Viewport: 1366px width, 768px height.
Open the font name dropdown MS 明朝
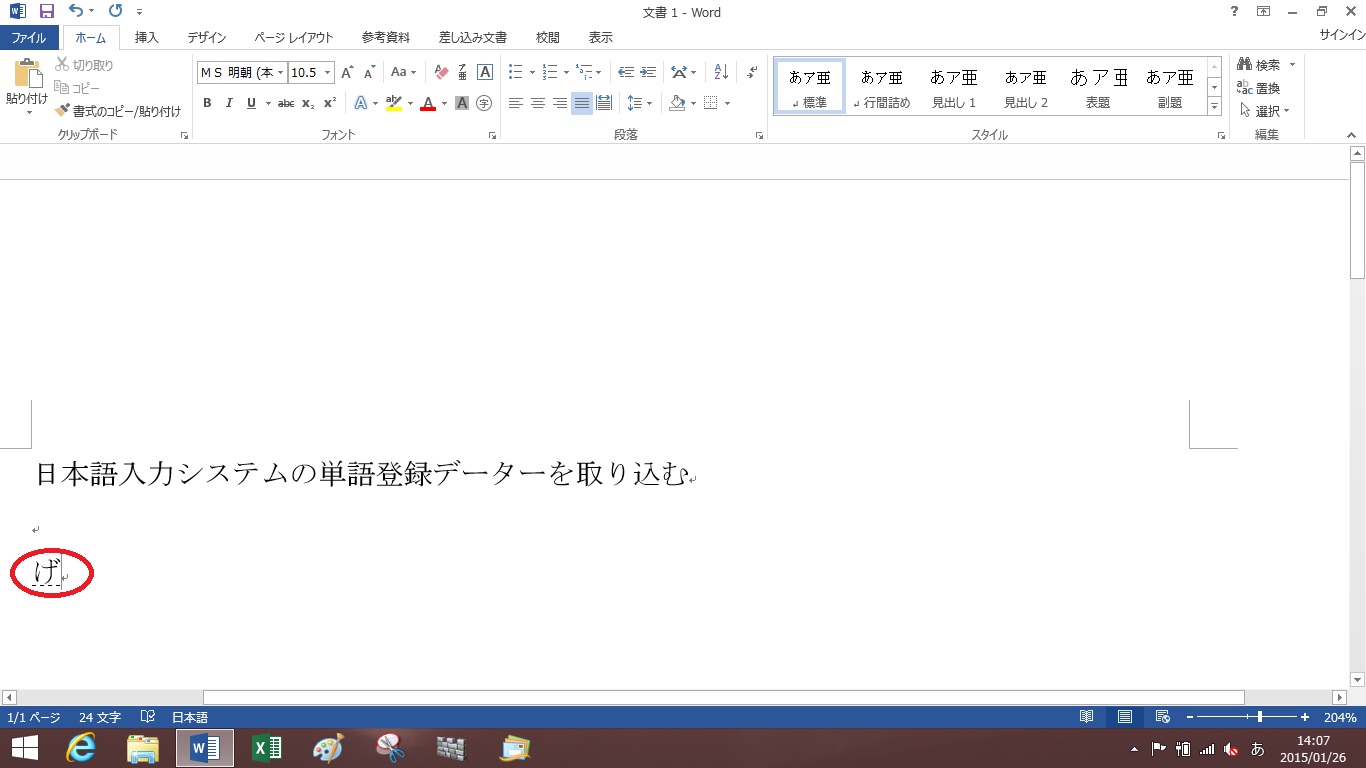click(281, 73)
